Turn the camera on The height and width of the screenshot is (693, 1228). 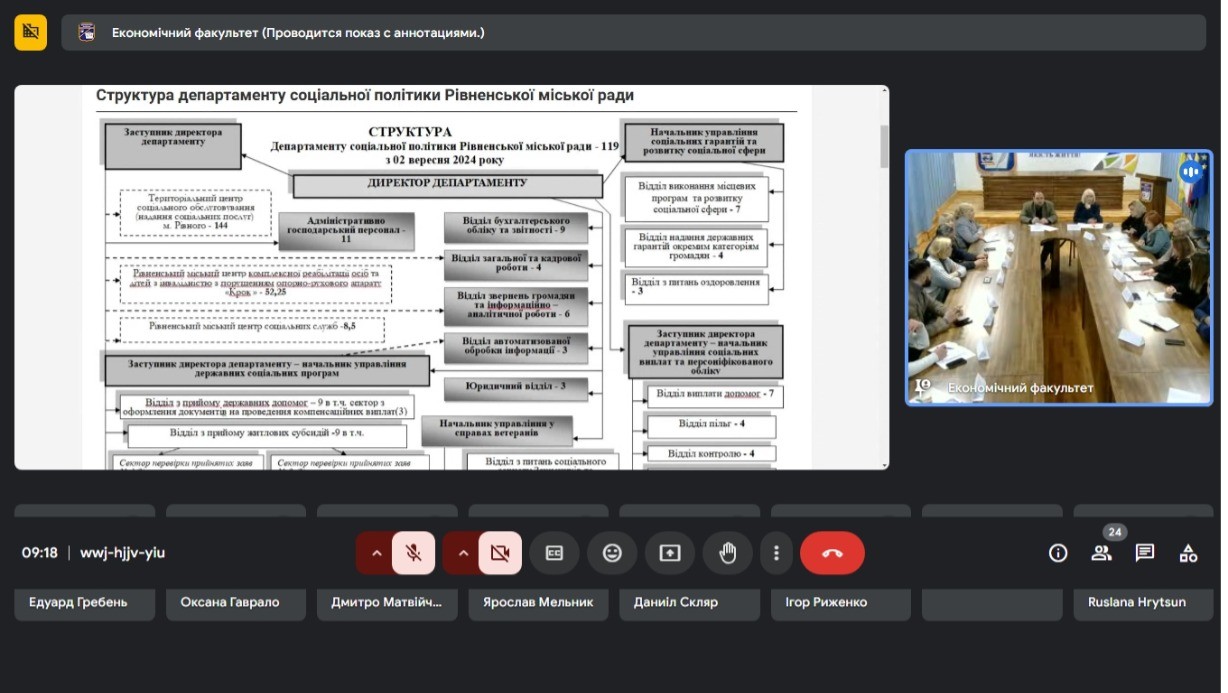pos(500,553)
